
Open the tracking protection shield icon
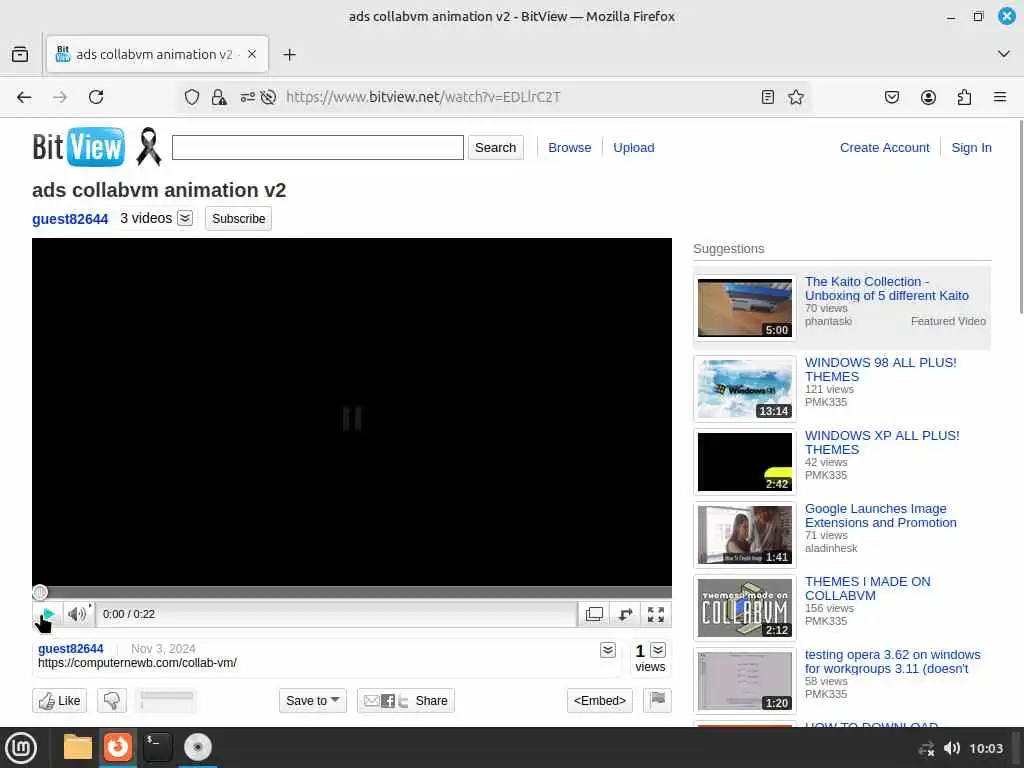pos(191,97)
